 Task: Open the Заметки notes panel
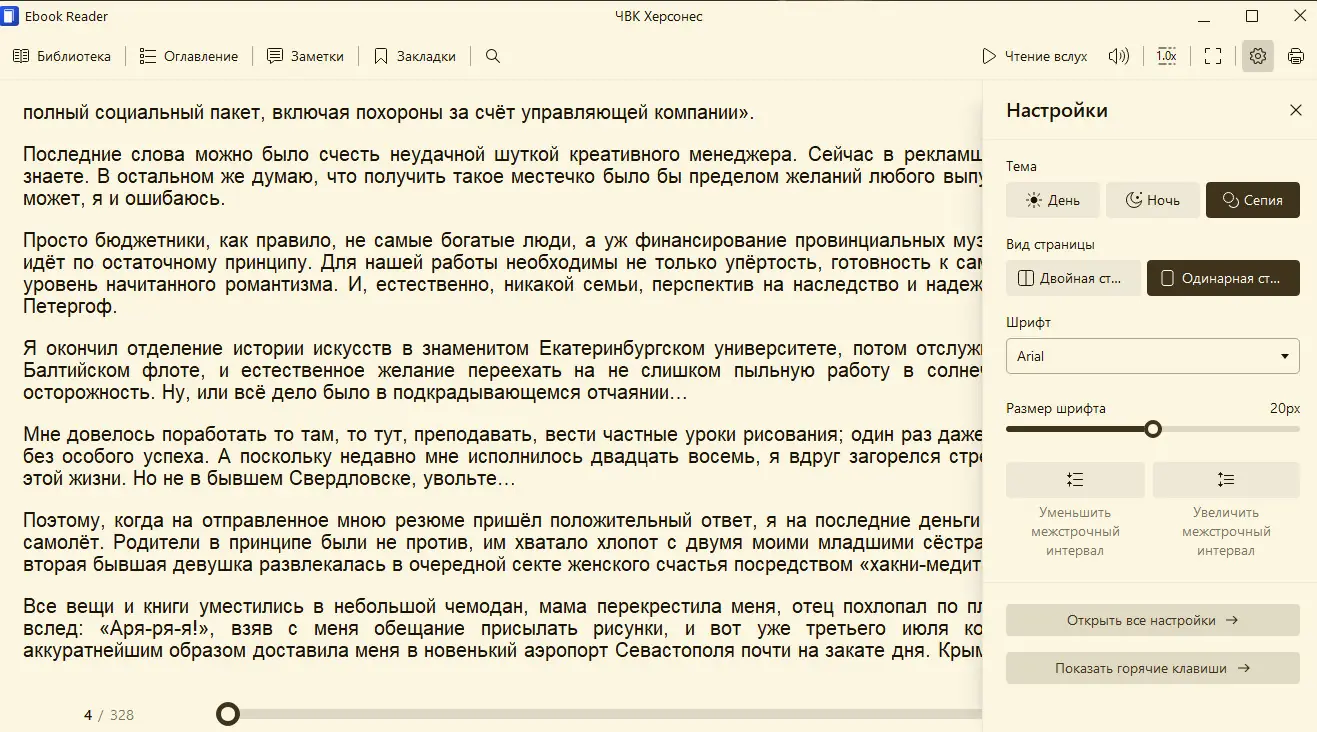pos(306,56)
